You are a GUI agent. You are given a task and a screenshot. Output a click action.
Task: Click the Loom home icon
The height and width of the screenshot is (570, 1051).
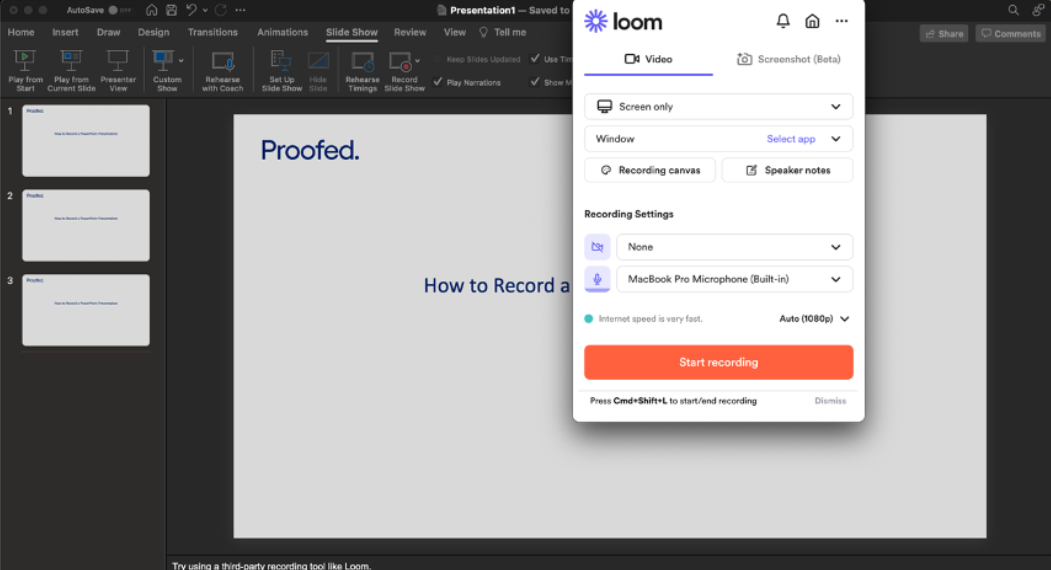click(x=812, y=21)
